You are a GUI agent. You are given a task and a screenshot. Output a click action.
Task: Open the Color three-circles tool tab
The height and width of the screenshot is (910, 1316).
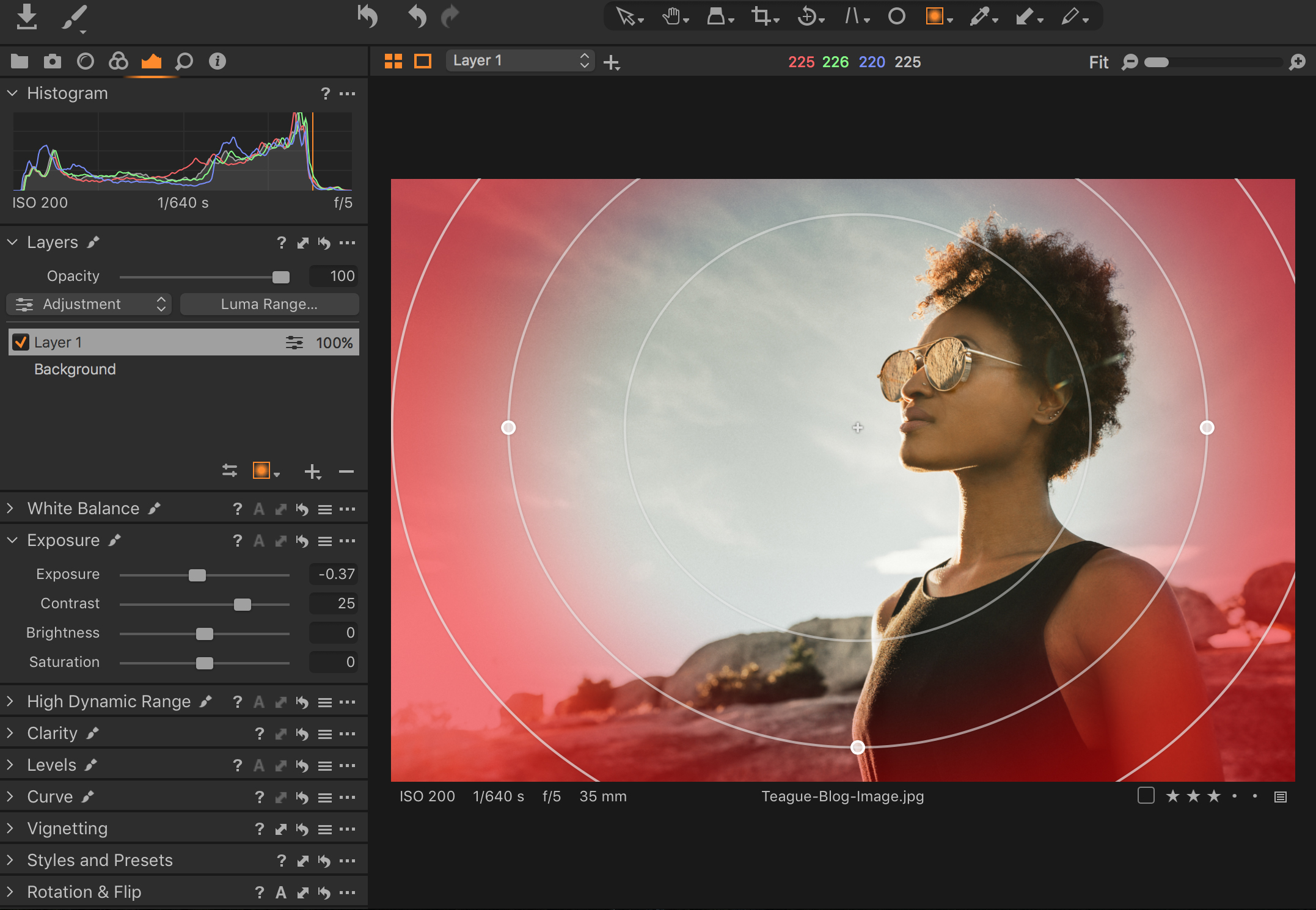pos(119,61)
